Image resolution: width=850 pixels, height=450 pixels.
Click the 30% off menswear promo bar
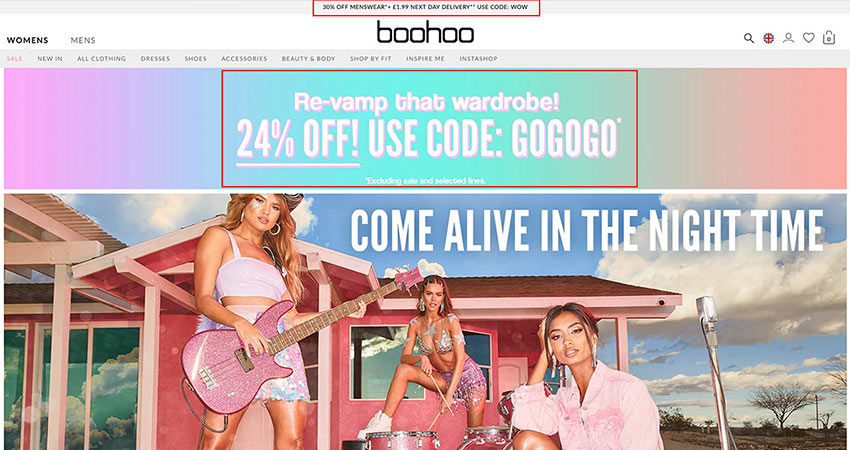pyautogui.click(x=426, y=8)
